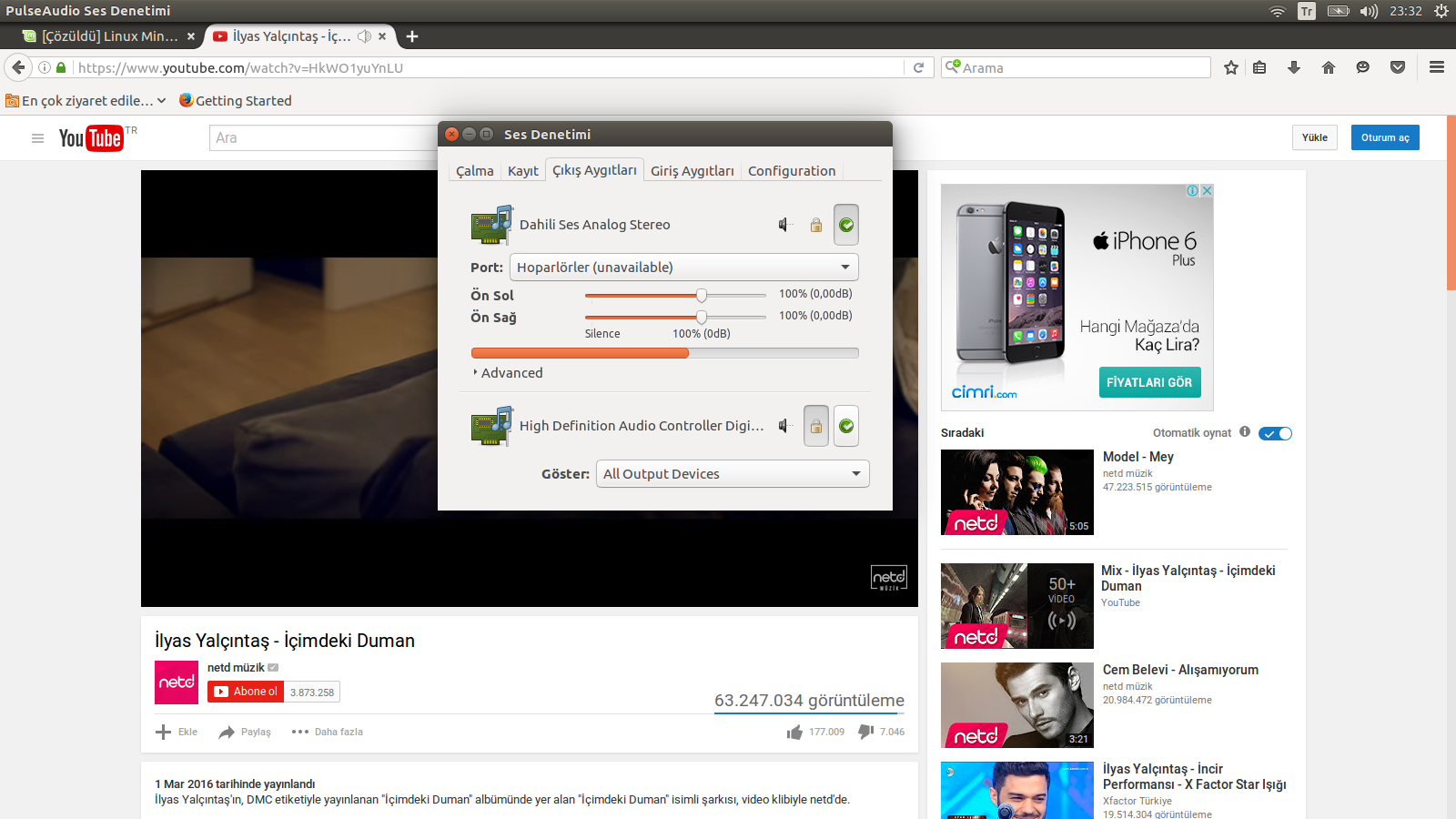Open the Configuration tab
The image size is (1456, 819).
(792, 171)
